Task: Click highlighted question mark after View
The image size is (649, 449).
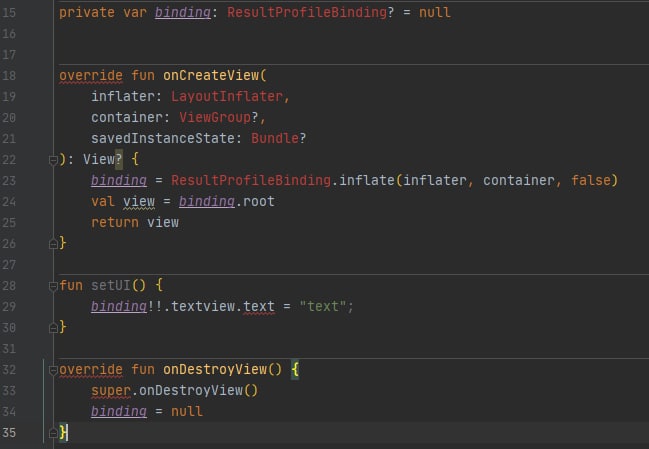Action: click(119, 159)
